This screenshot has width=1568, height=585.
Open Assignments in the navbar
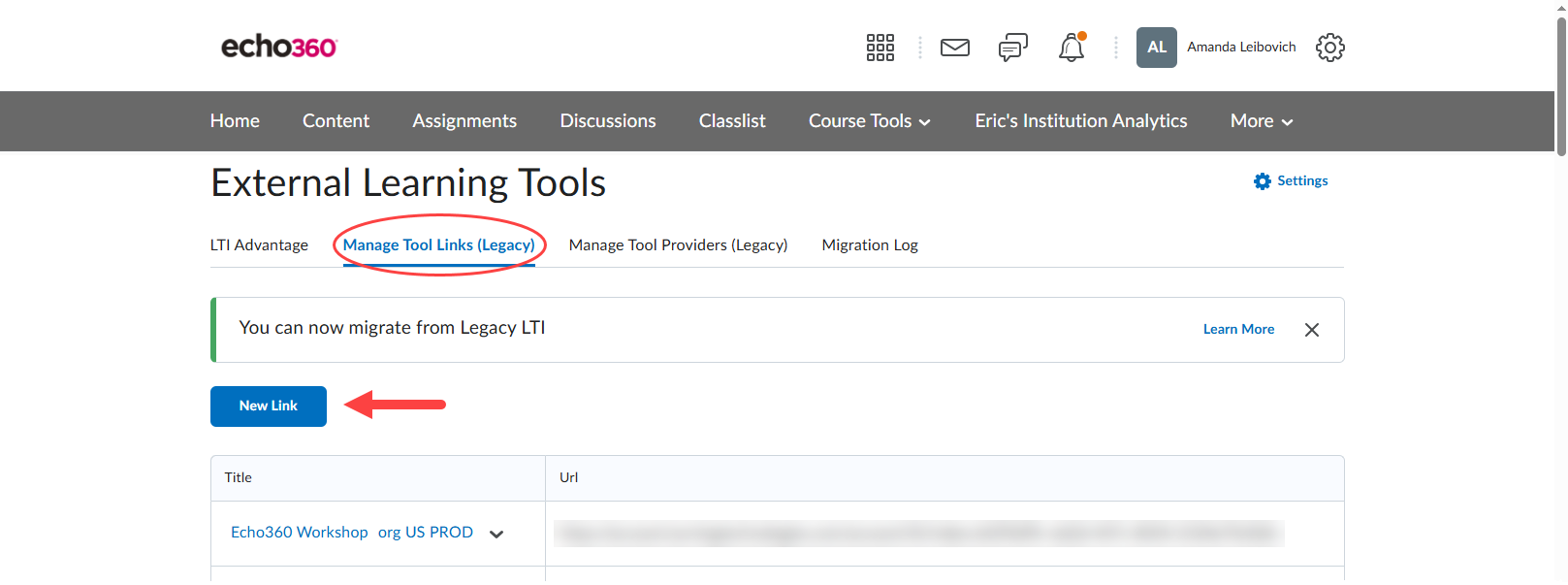[464, 121]
